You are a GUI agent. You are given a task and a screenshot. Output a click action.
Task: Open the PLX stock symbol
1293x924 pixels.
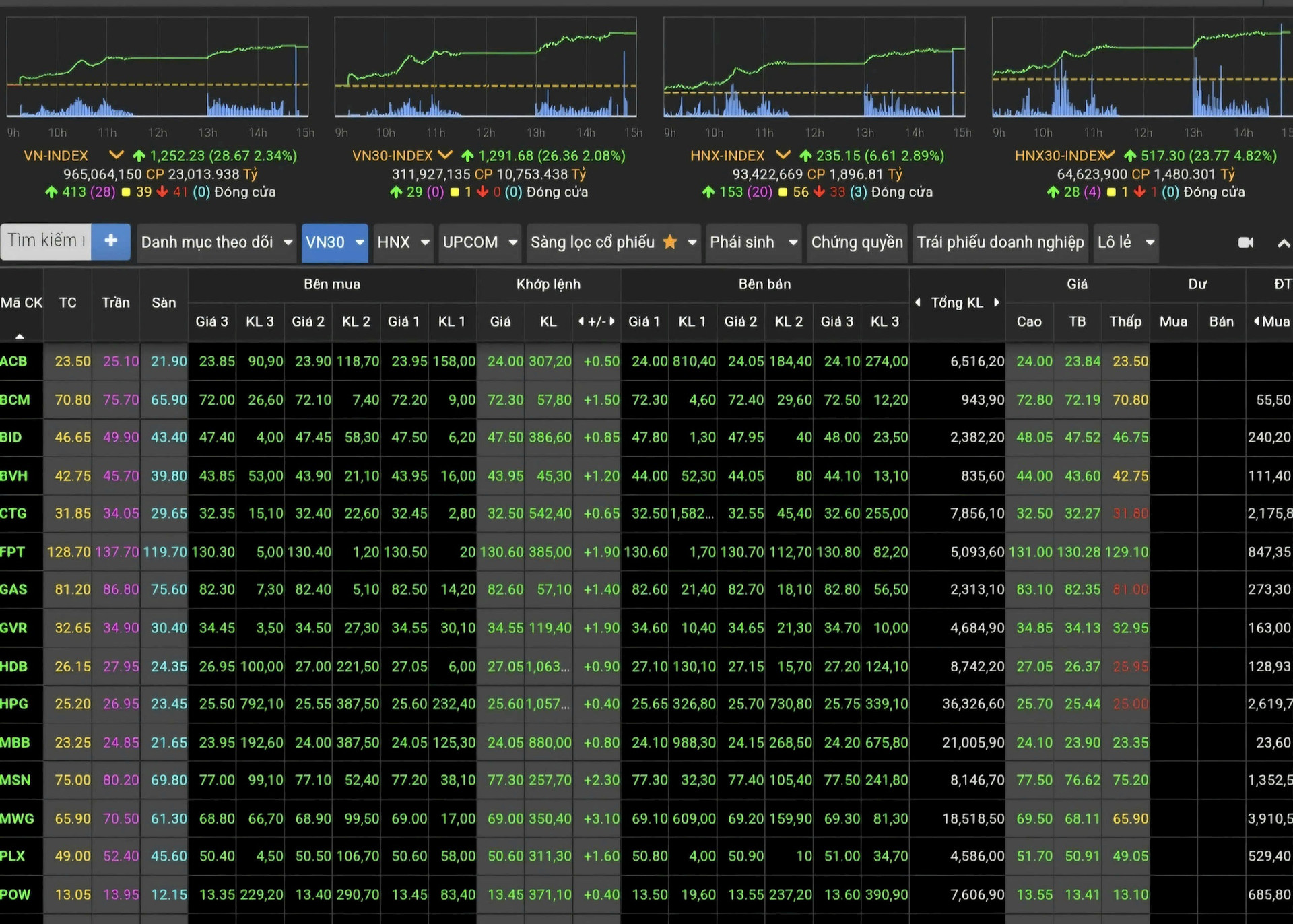[13, 857]
